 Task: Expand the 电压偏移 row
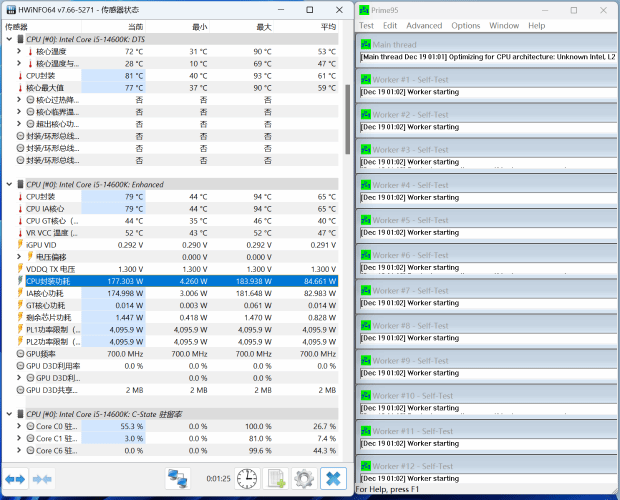(19, 257)
